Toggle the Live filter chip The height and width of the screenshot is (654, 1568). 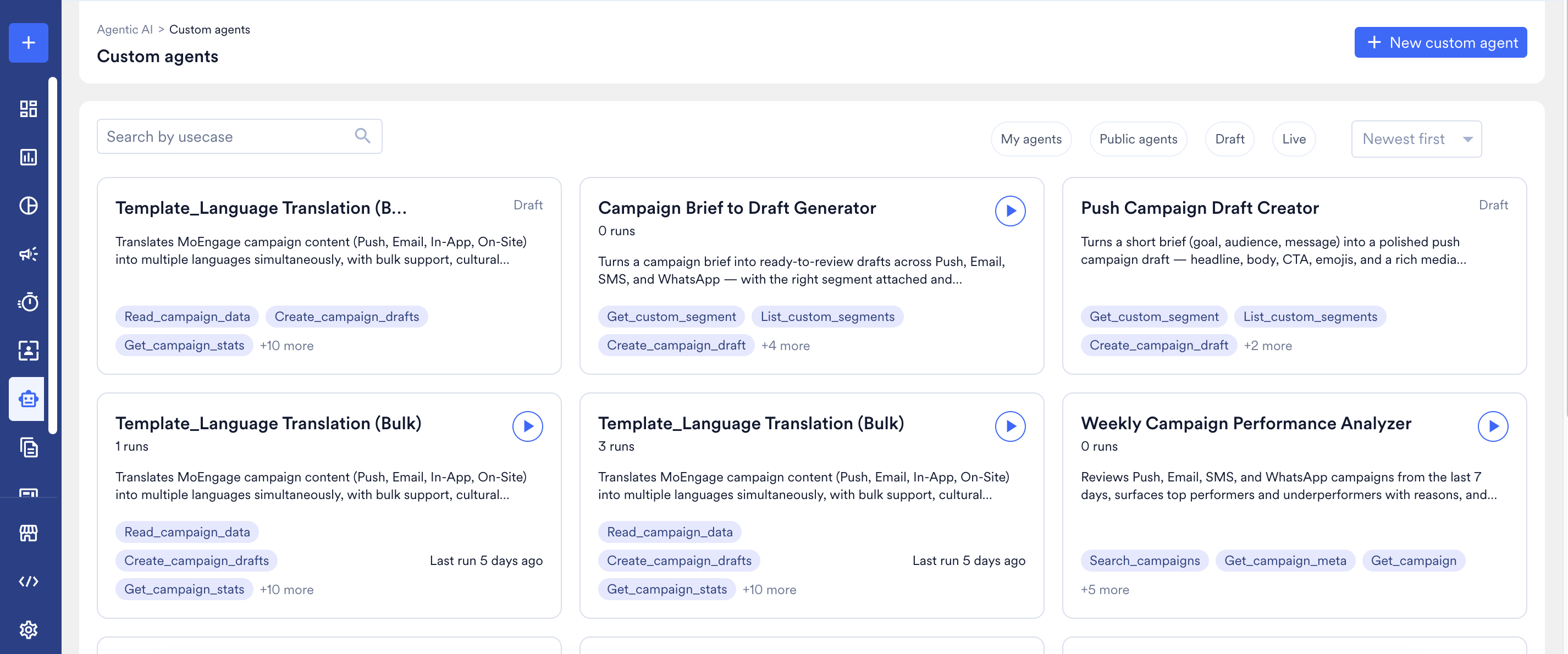[1294, 139]
